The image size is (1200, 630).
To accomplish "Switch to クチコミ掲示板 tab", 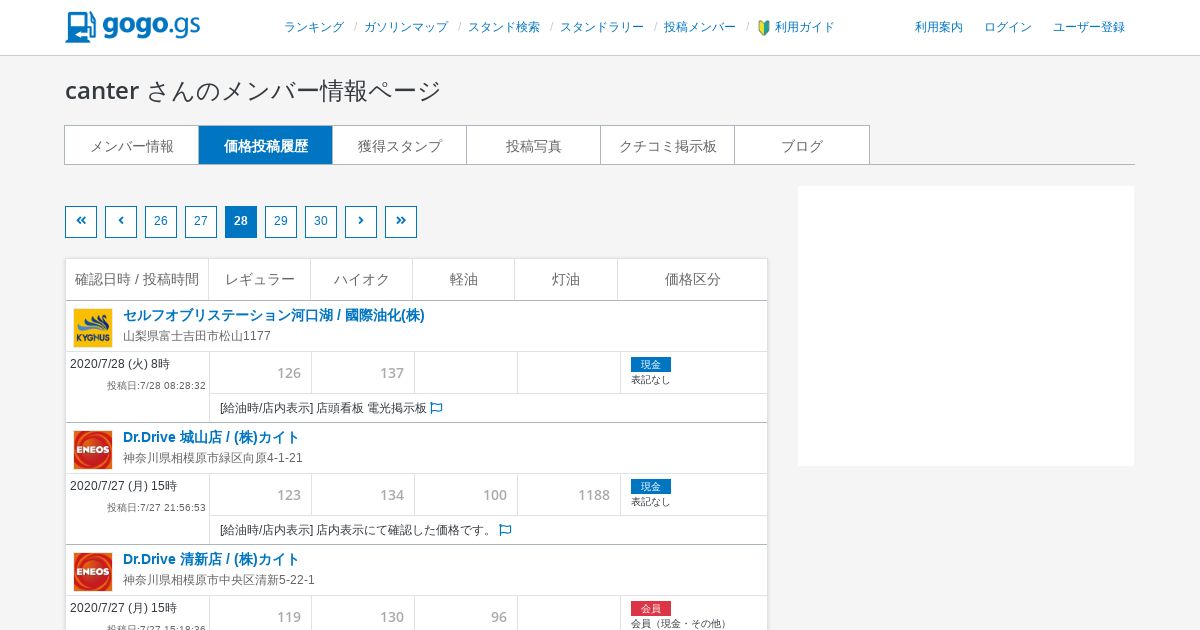I will click(x=668, y=145).
